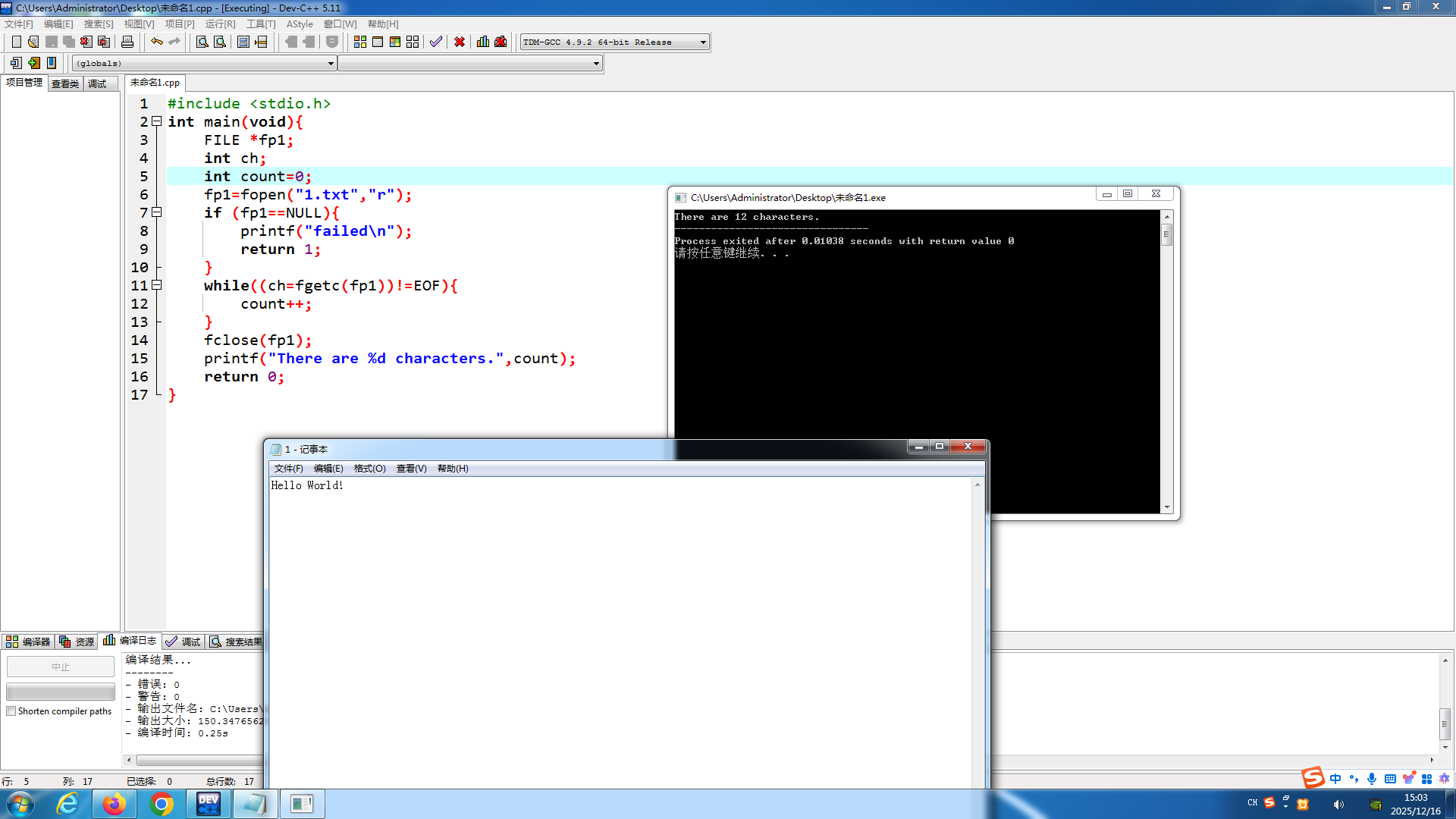
Task: Click the Find magnifier toolbar icon
Action: [202, 42]
